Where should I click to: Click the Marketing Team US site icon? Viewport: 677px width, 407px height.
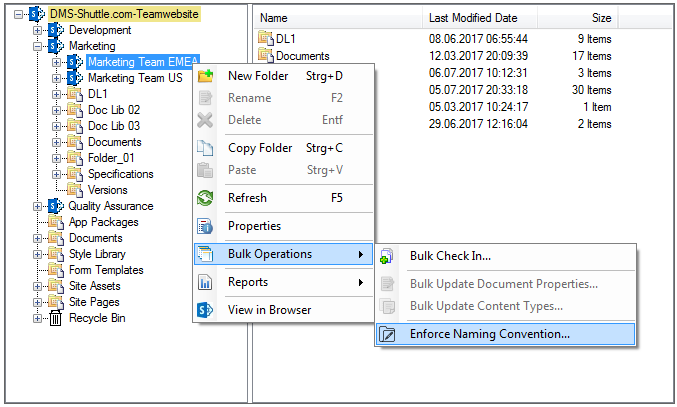tap(75, 78)
